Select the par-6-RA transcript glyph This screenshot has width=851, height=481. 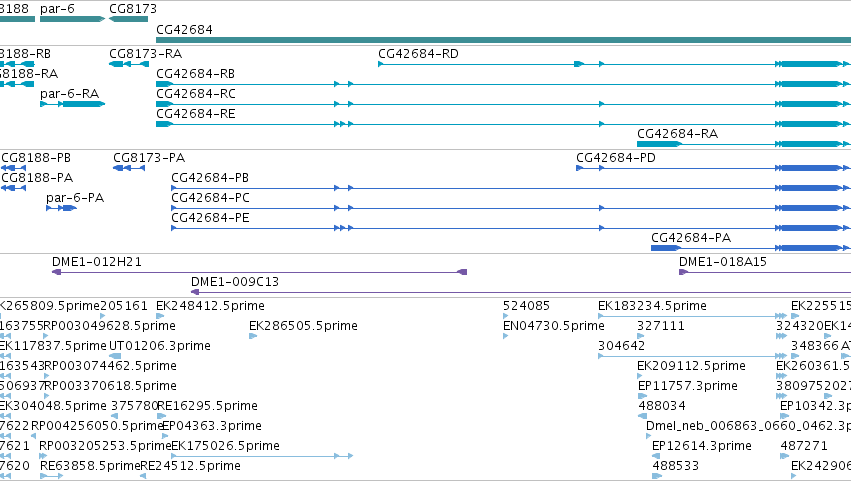point(73,104)
